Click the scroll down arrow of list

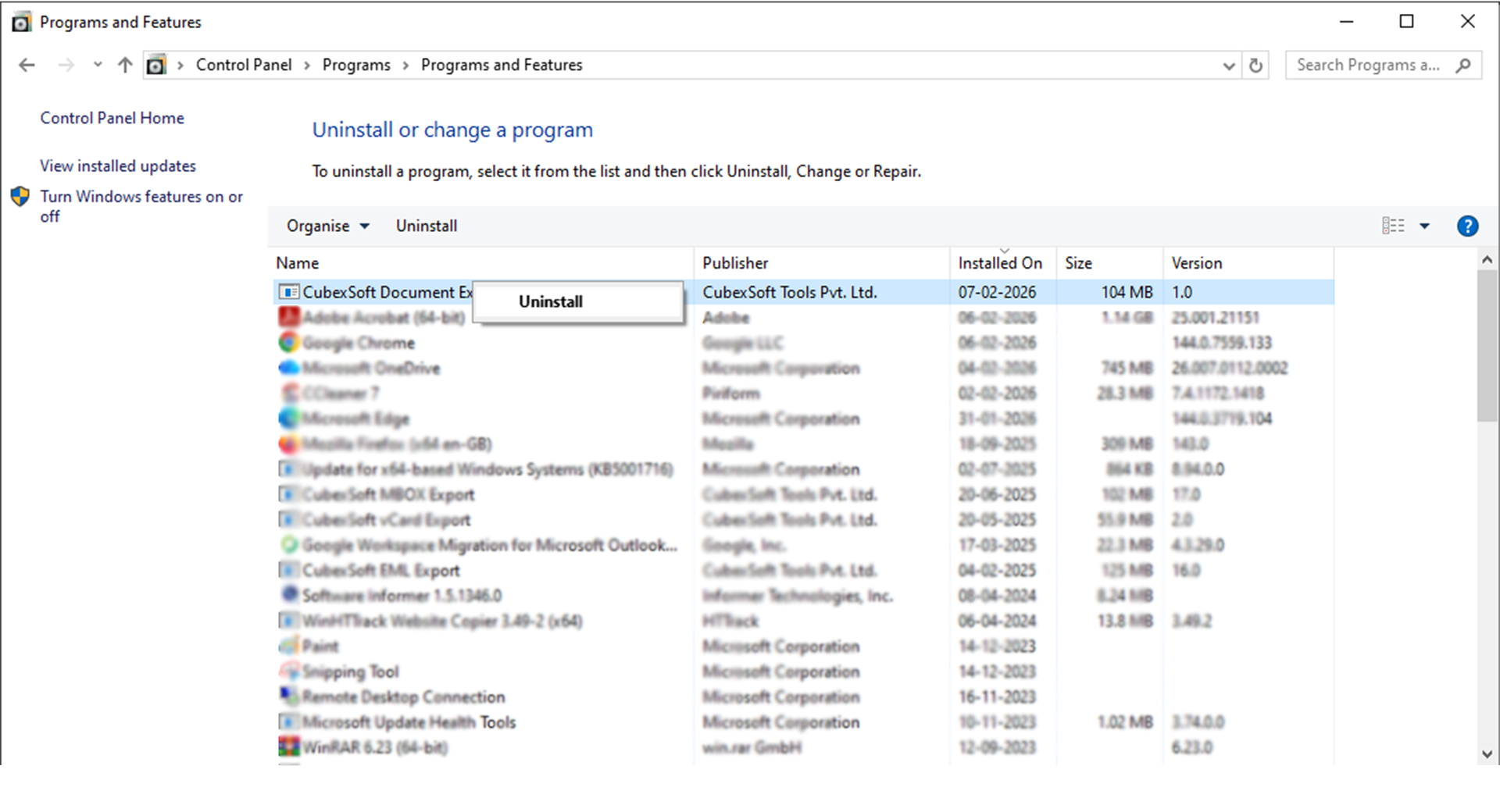(1487, 754)
